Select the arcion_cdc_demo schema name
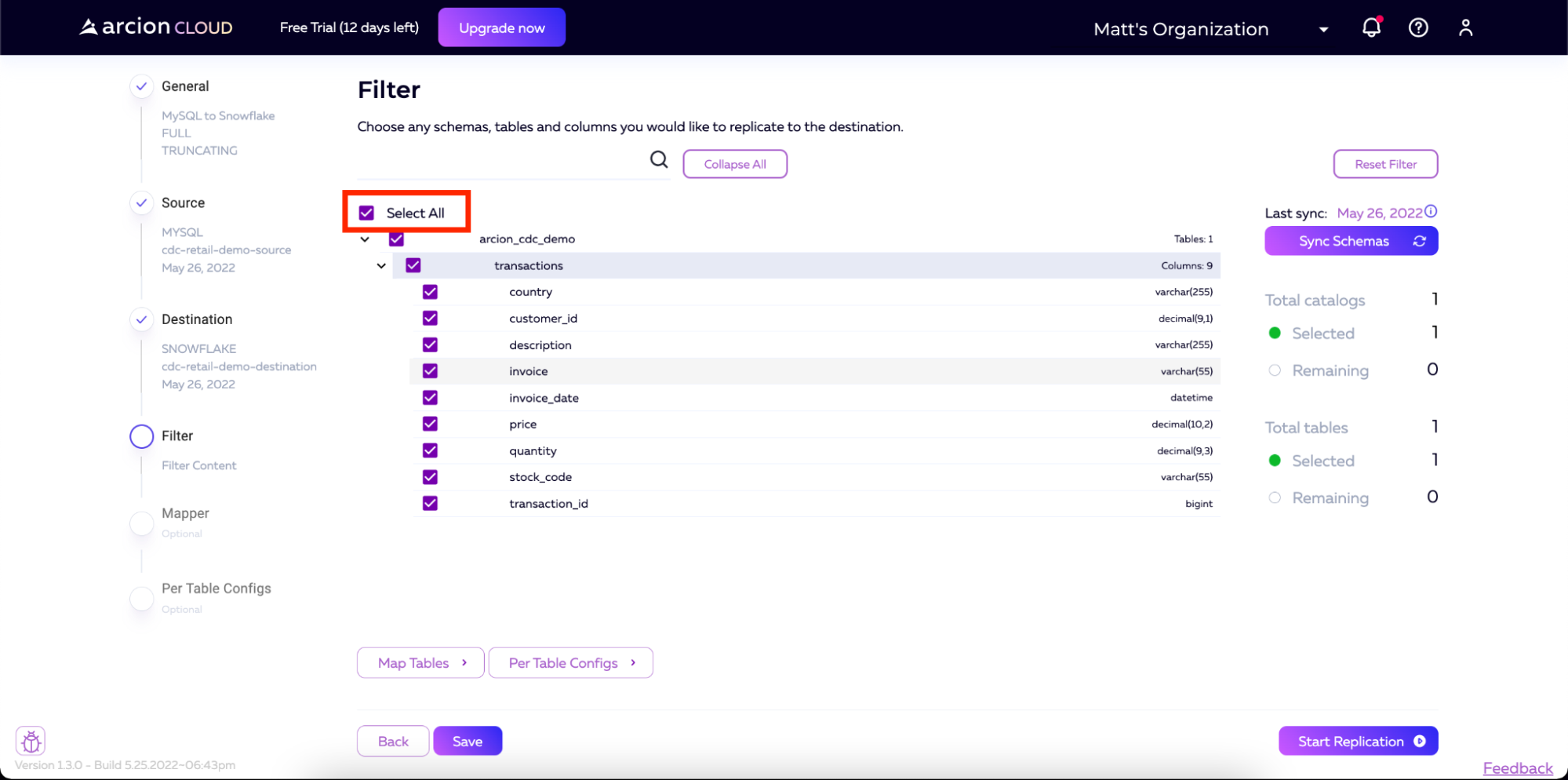The width and height of the screenshot is (1568, 780). [x=527, y=239]
